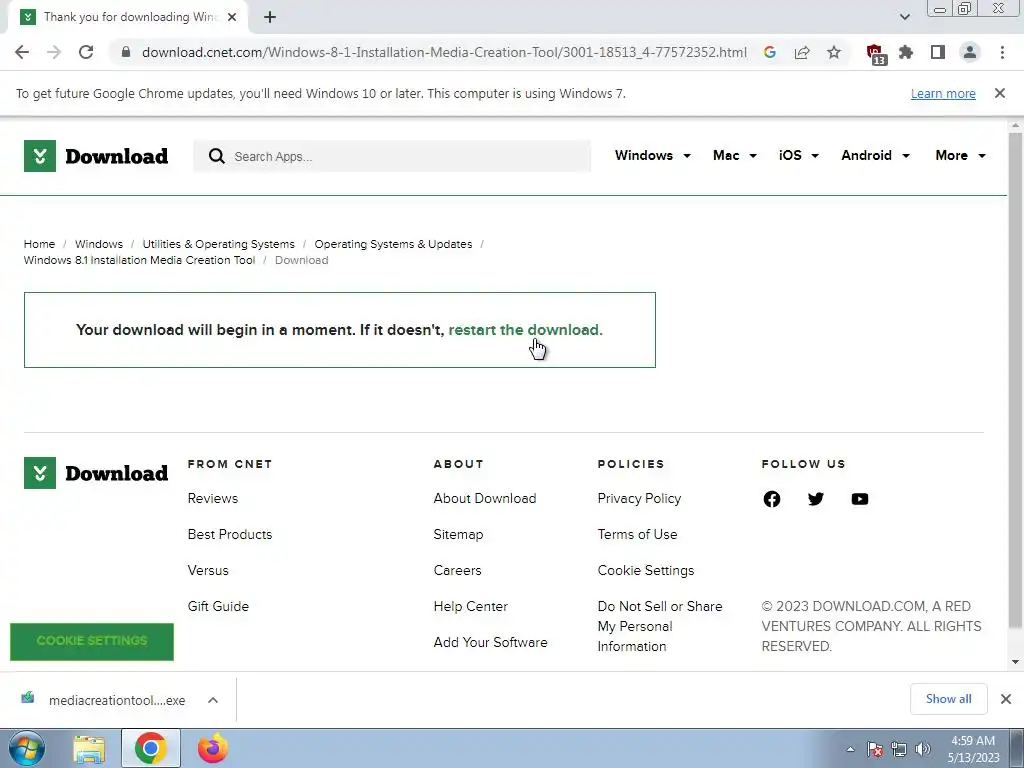The image size is (1024, 768).
Task: Open the Help Center link
Action: click(x=470, y=606)
